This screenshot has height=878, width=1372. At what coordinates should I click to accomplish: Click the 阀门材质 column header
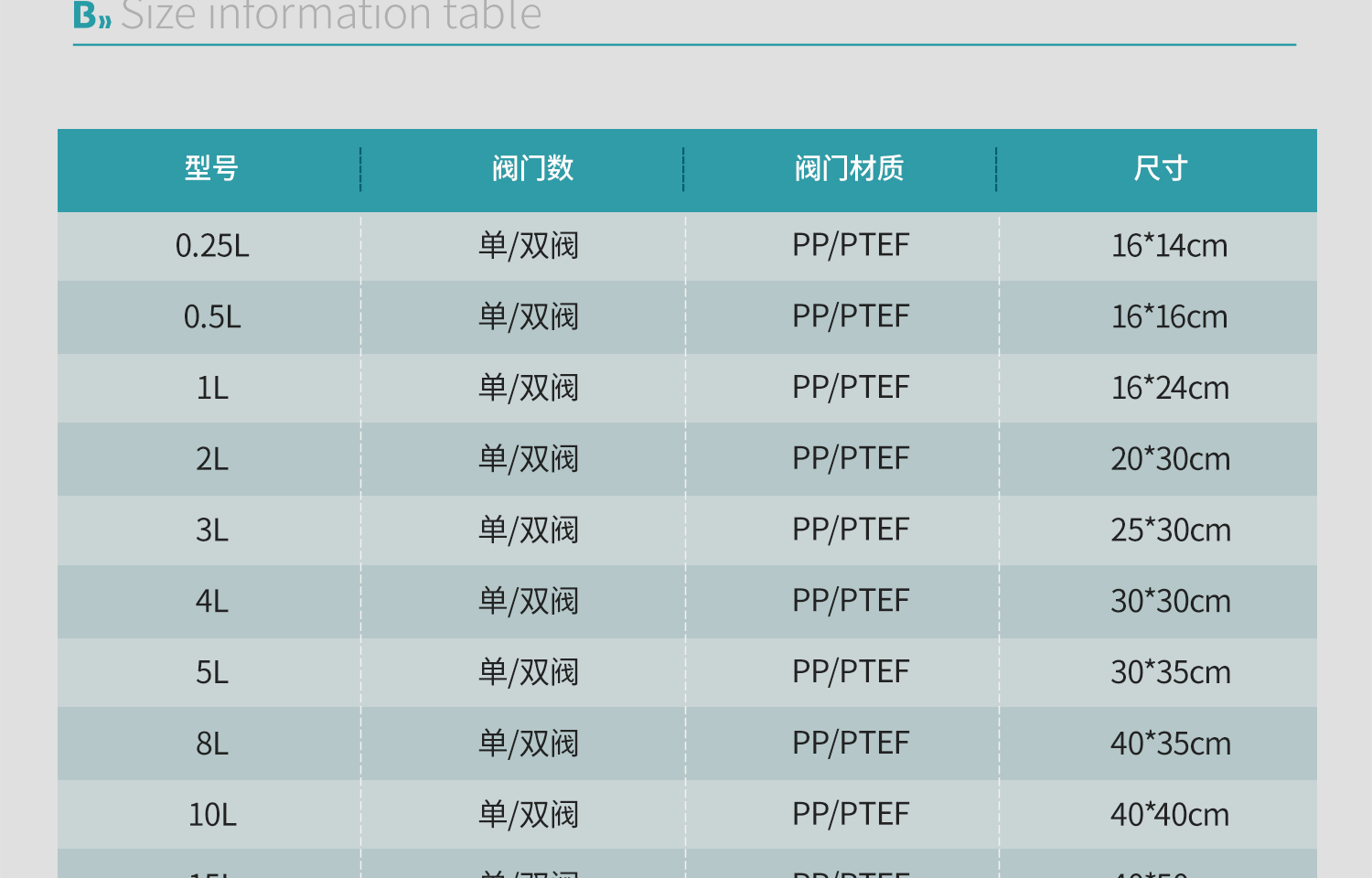tap(850, 169)
